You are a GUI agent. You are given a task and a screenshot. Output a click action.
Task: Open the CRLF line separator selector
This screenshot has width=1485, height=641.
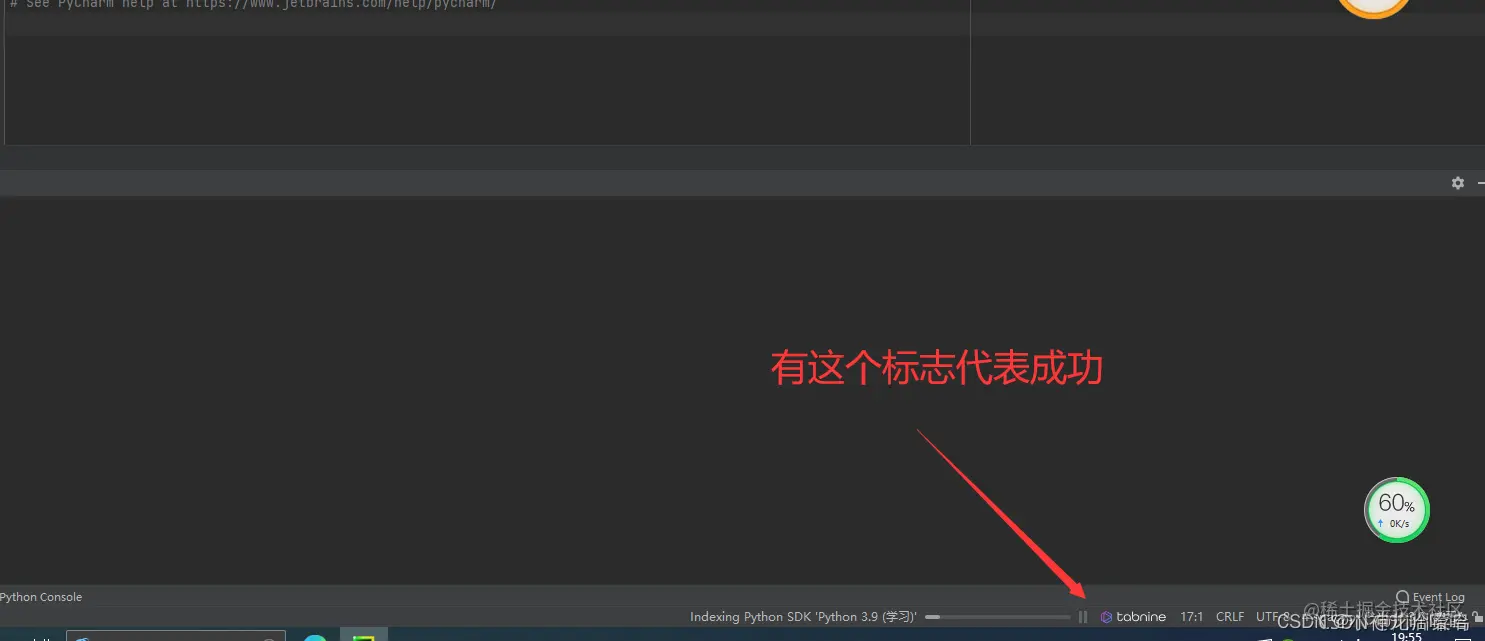click(x=1229, y=616)
